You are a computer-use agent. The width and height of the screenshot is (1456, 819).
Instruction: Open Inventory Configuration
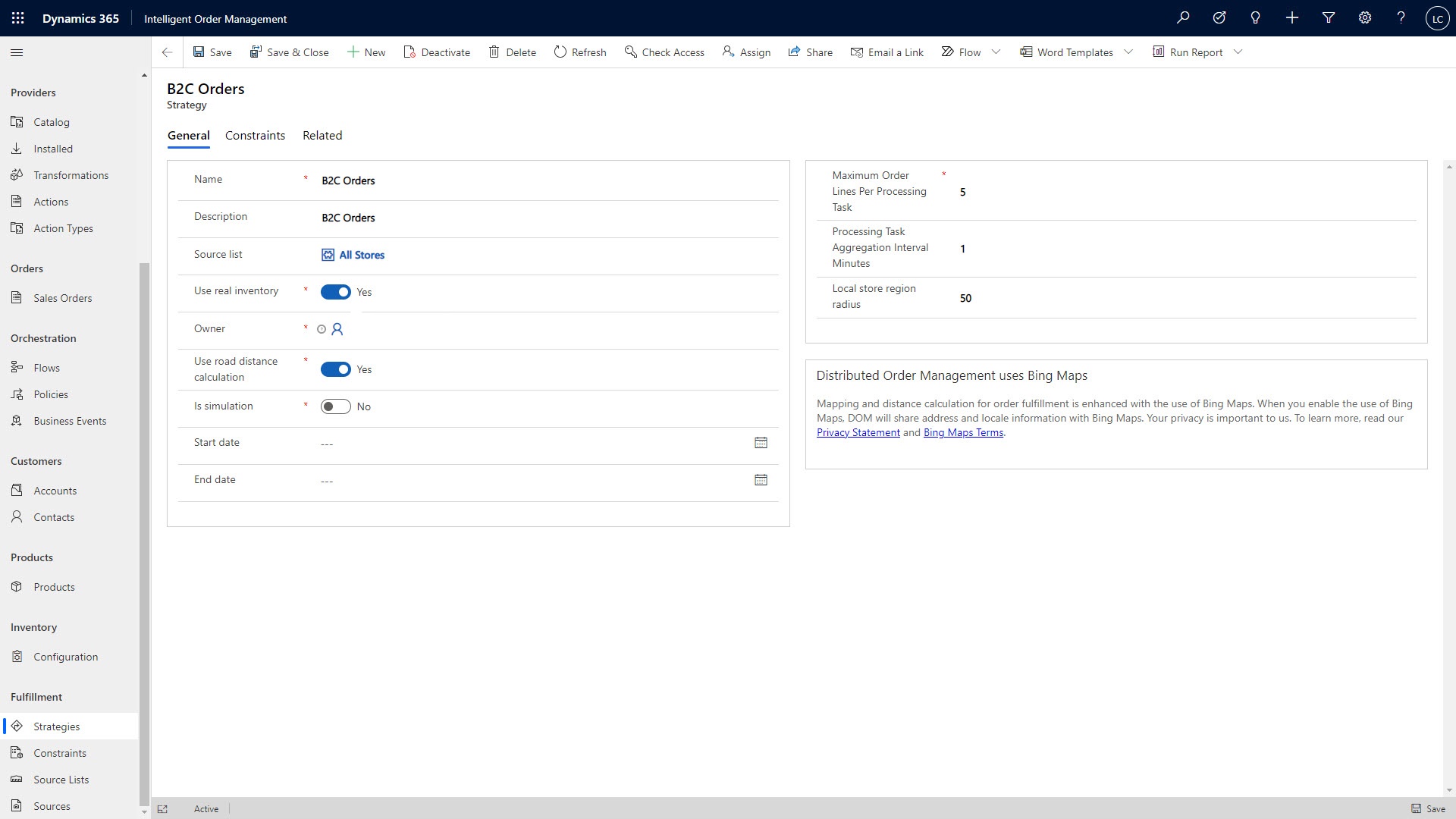tap(70, 657)
